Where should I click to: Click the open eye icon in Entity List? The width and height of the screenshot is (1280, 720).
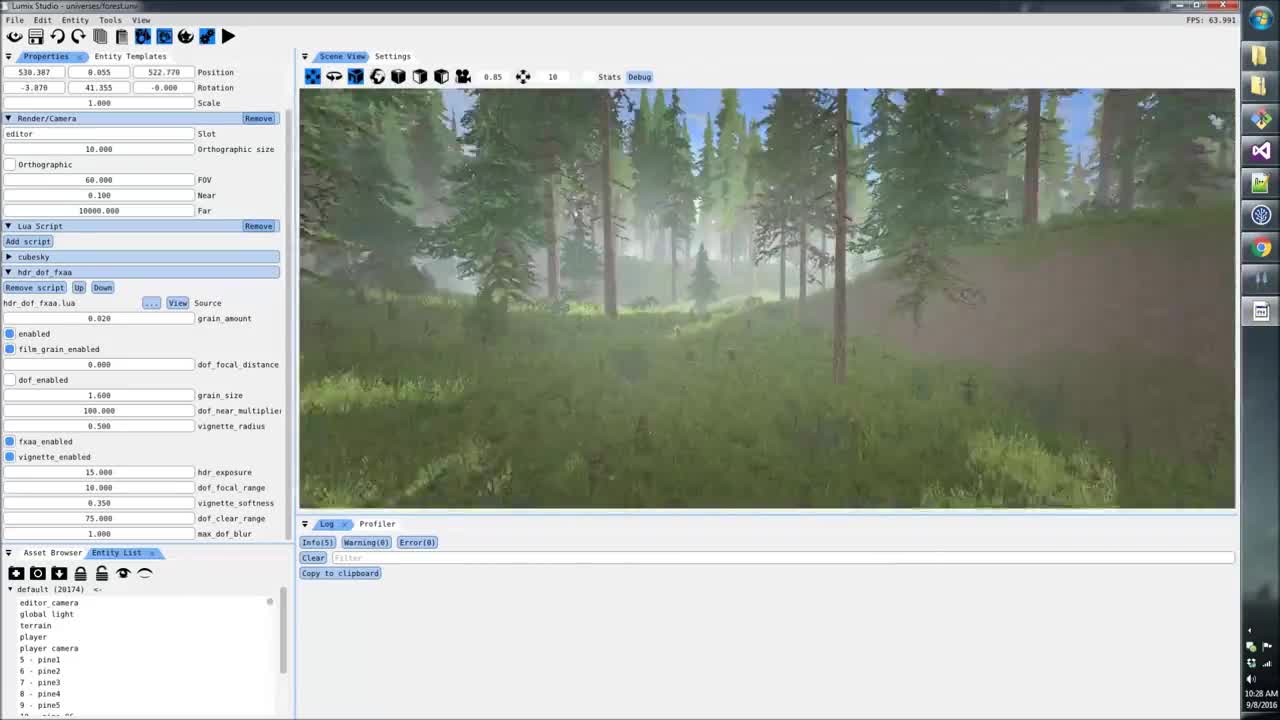pyautogui.click(x=123, y=573)
